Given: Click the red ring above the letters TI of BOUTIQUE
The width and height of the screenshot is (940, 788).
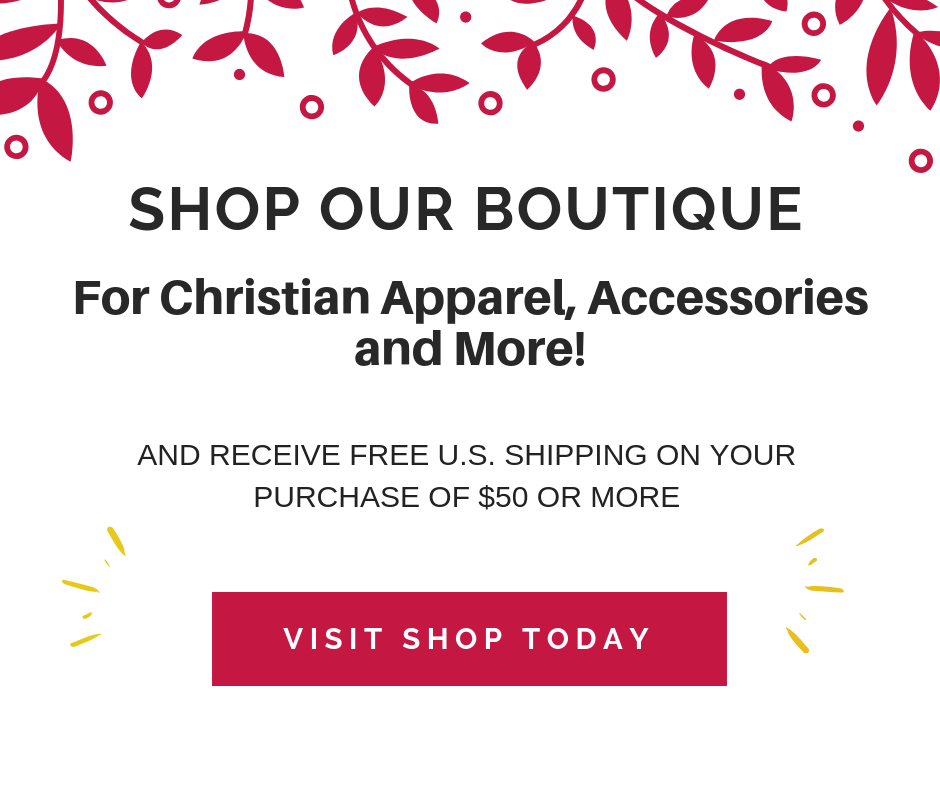Looking at the screenshot, I should point(604,79).
